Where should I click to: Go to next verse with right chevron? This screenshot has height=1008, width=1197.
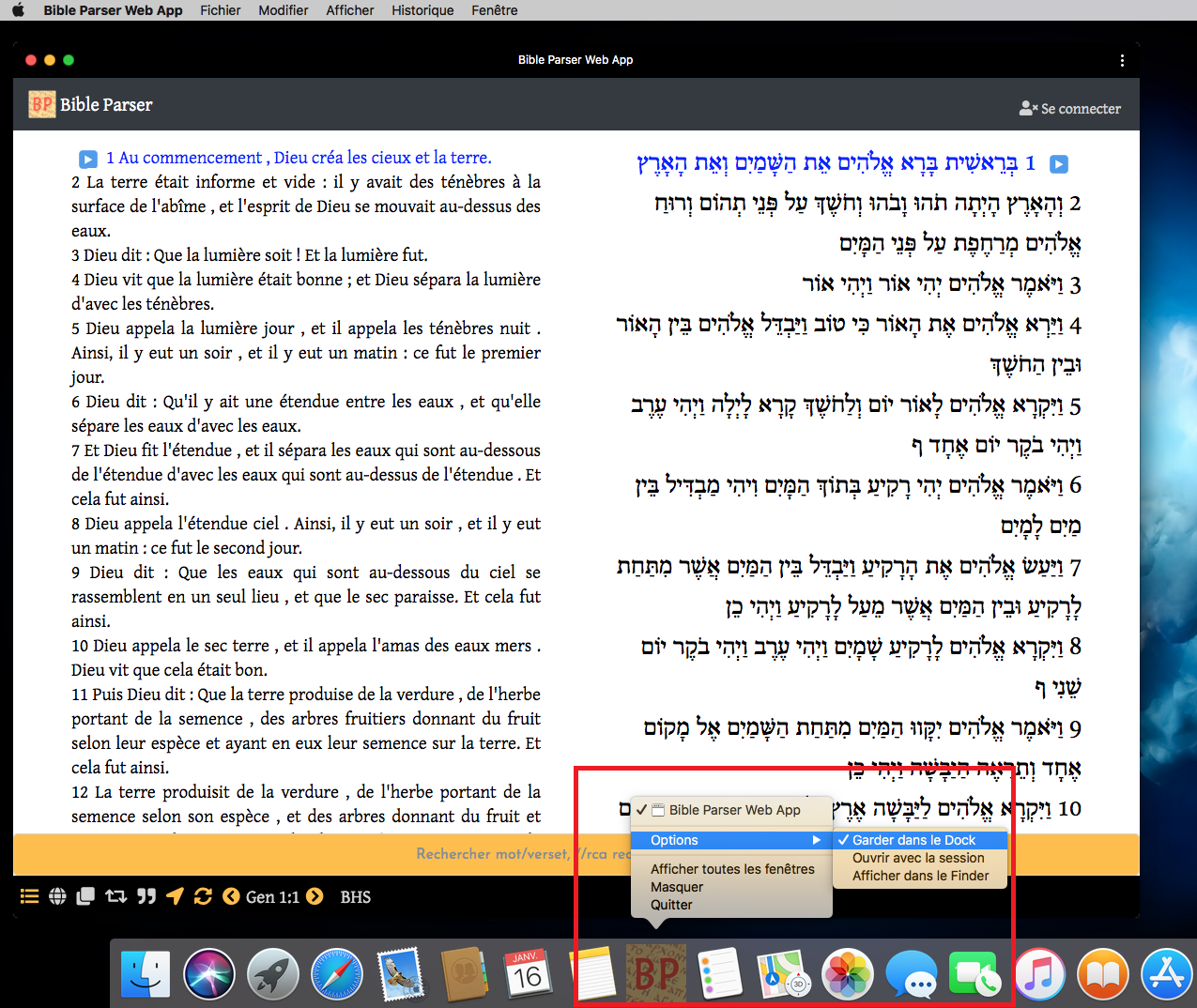click(315, 896)
